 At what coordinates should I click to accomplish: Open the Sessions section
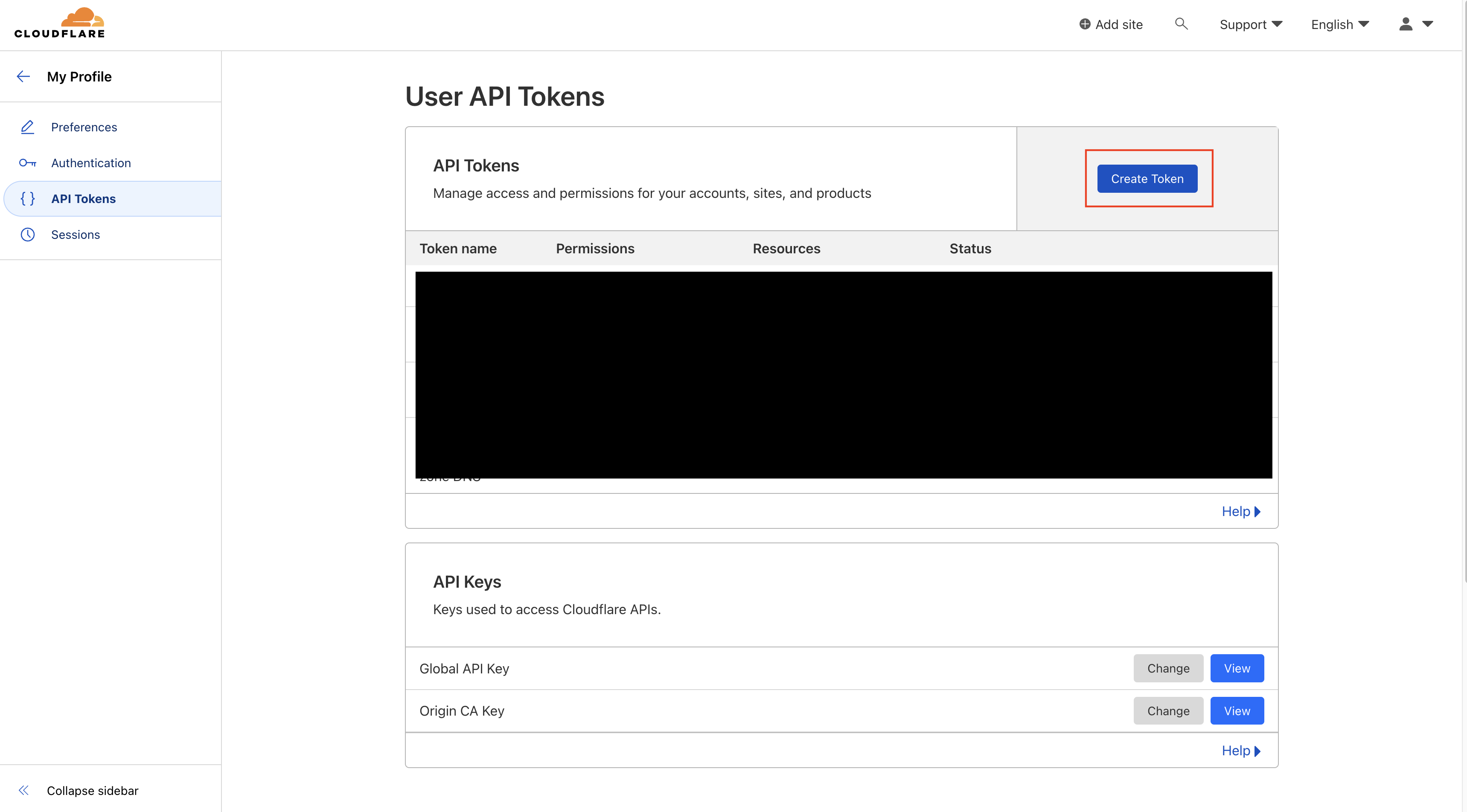75,235
